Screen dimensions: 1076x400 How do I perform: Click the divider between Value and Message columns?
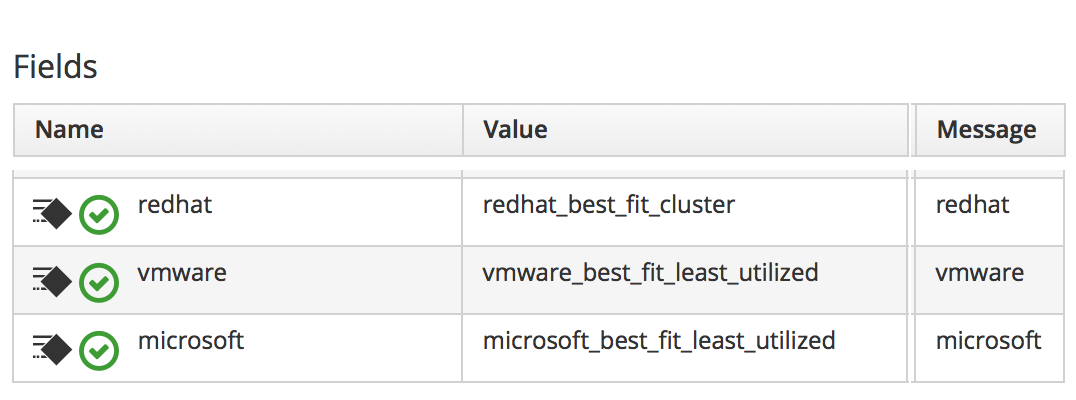click(911, 129)
